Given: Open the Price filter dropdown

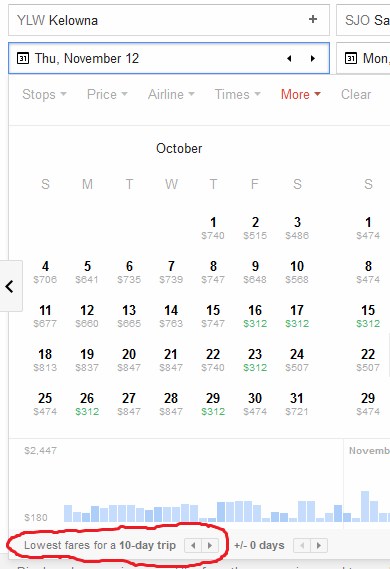Looking at the screenshot, I should point(107,94).
